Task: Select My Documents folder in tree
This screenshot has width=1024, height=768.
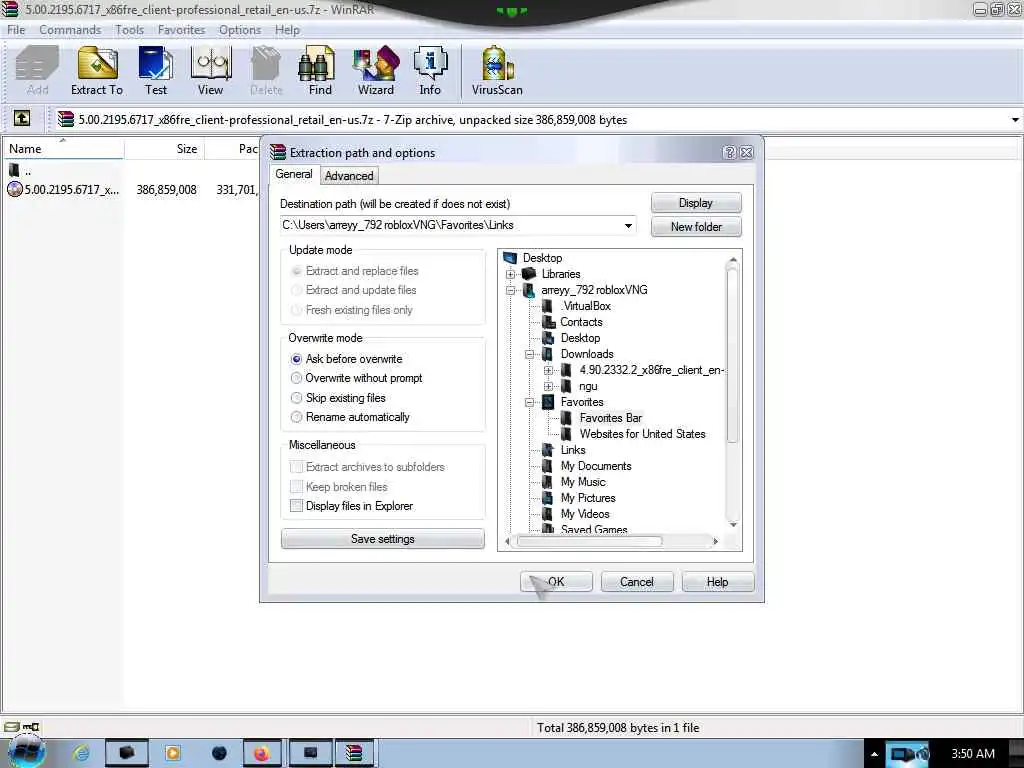Action: (x=596, y=466)
